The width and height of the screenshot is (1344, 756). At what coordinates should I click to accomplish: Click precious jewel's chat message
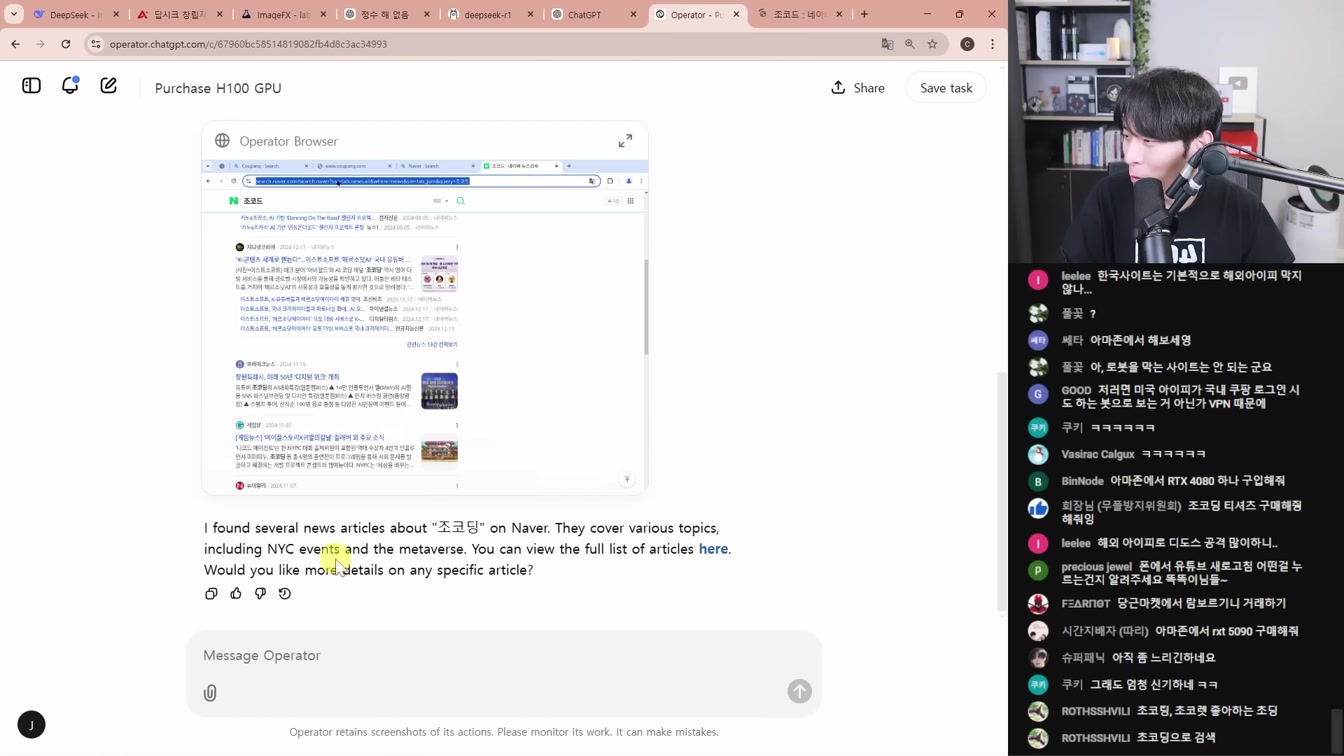click(1181, 573)
